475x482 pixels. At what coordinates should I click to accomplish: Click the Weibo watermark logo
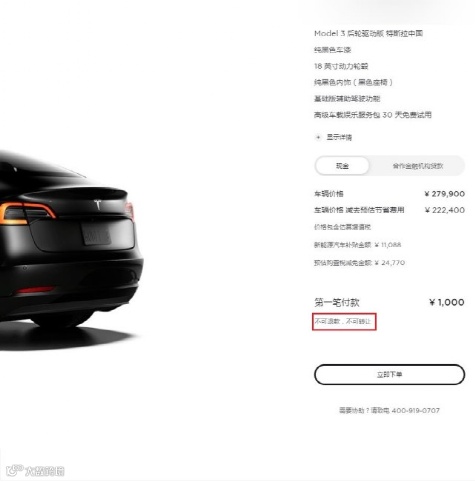35,471
